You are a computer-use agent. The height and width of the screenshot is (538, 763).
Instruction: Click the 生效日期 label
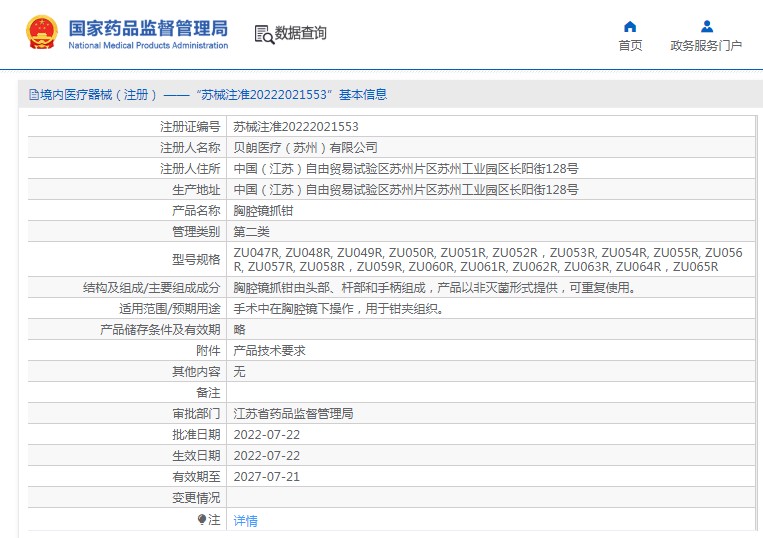(x=196, y=455)
